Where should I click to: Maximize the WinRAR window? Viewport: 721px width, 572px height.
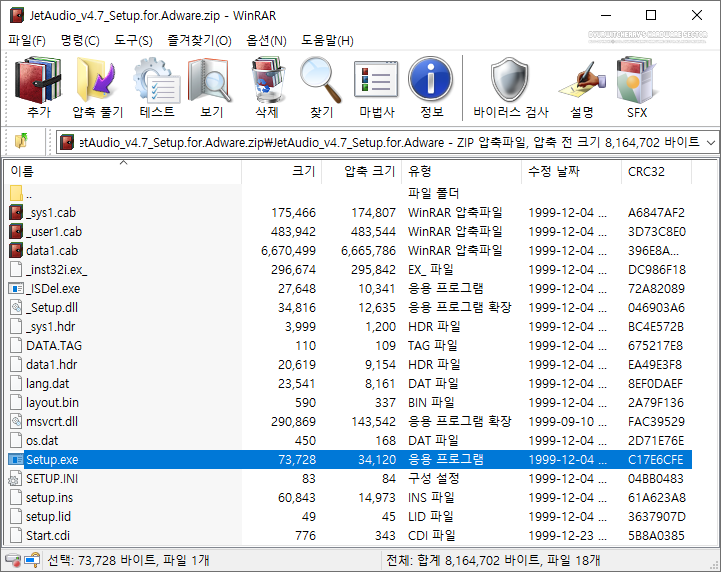point(651,15)
